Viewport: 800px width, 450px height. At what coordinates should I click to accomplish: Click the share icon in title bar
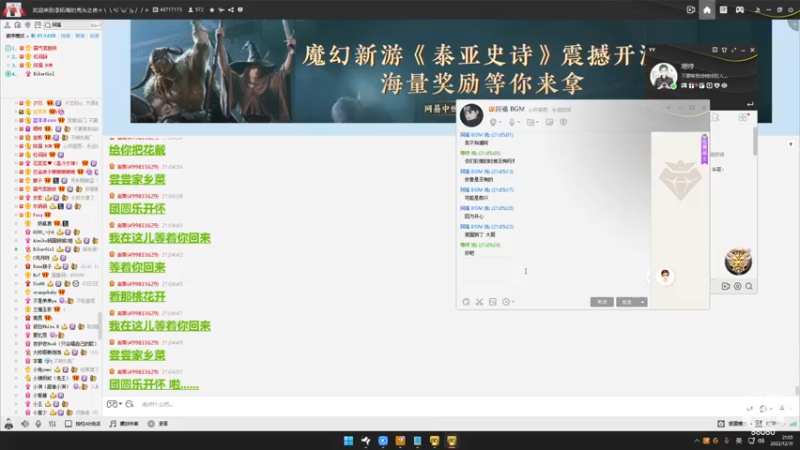(231, 10)
